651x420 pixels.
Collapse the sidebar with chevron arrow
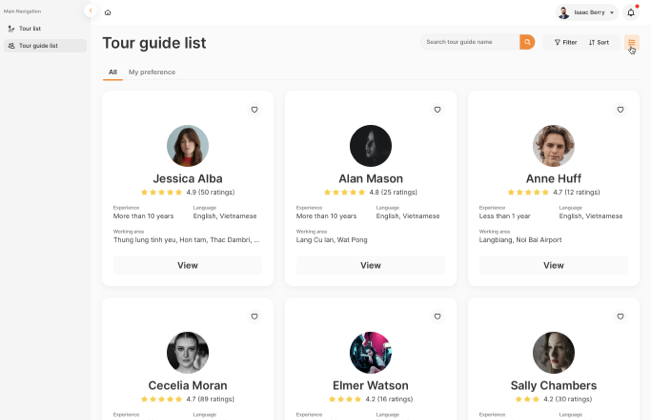coord(91,10)
